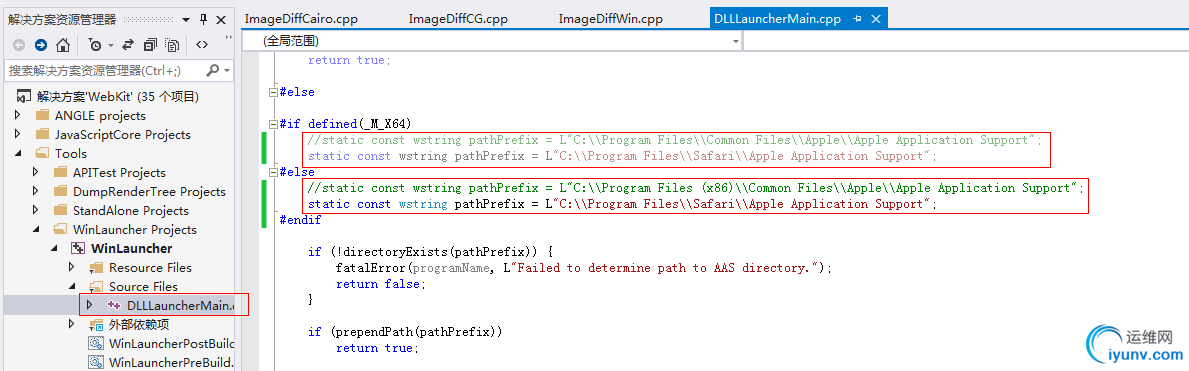Screen dimensions: 1189x371
Task: Click the WinLauncher C++ project icon
Action: 78,249
